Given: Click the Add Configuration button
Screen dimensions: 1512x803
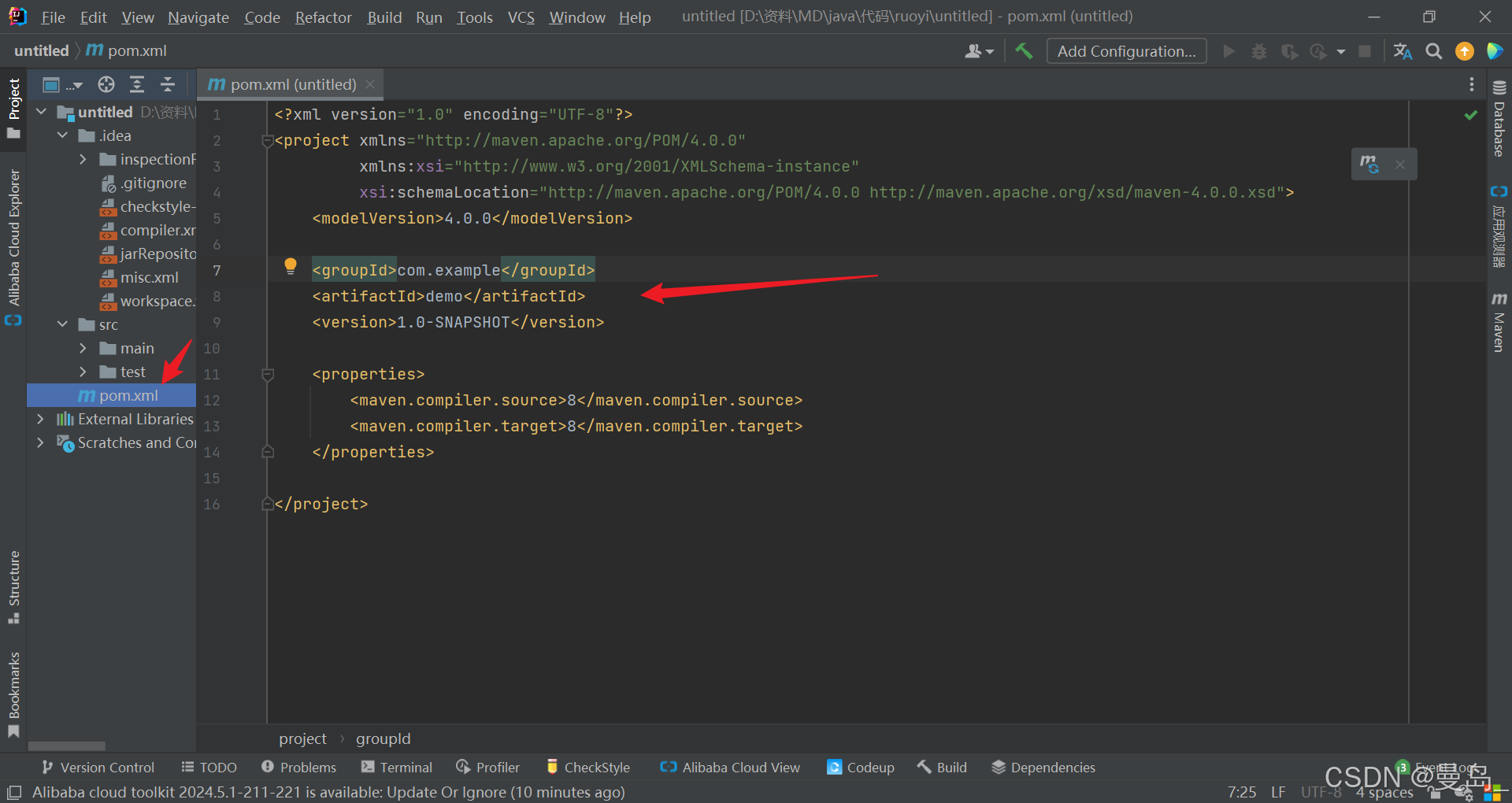Looking at the screenshot, I should coord(1126,51).
